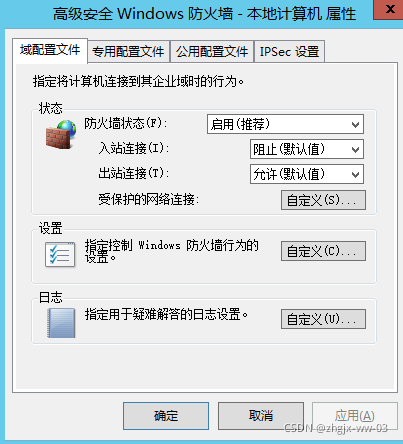Click the firewall brick wall icon
The height and width of the screenshot is (444, 403).
(x=61, y=134)
